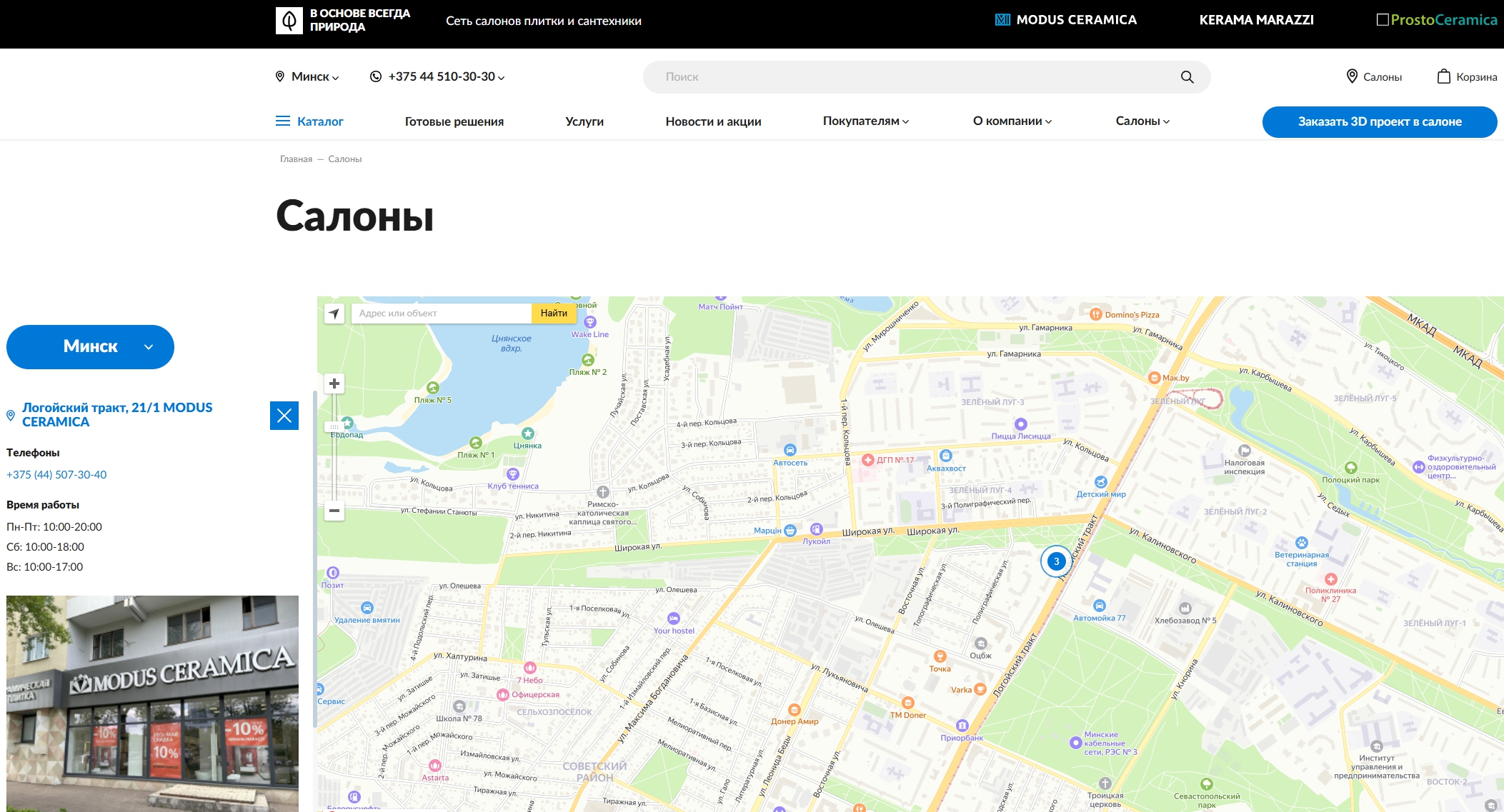This screenshot has height=812, width=1504.
Task: Click the Пляж № 5 map marker
Action: [x=433, y=388]
